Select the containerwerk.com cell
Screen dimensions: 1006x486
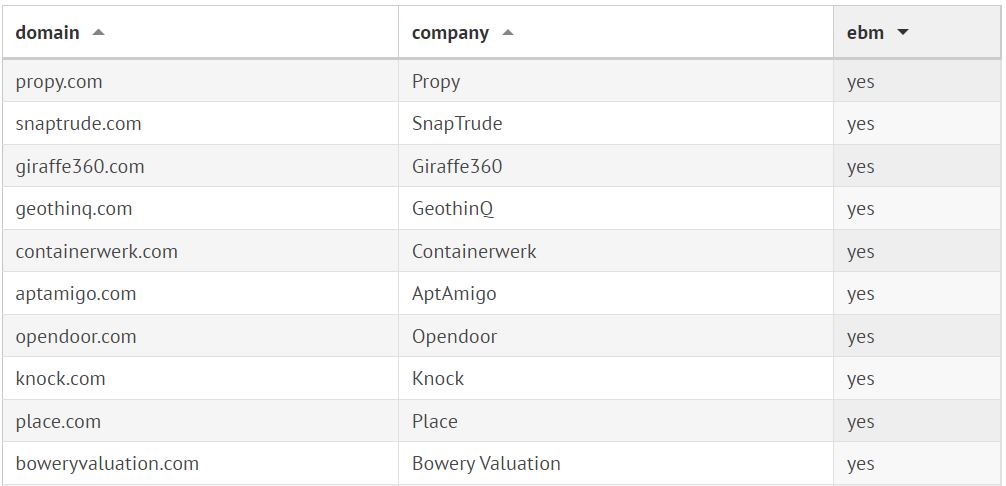point(97,252)
